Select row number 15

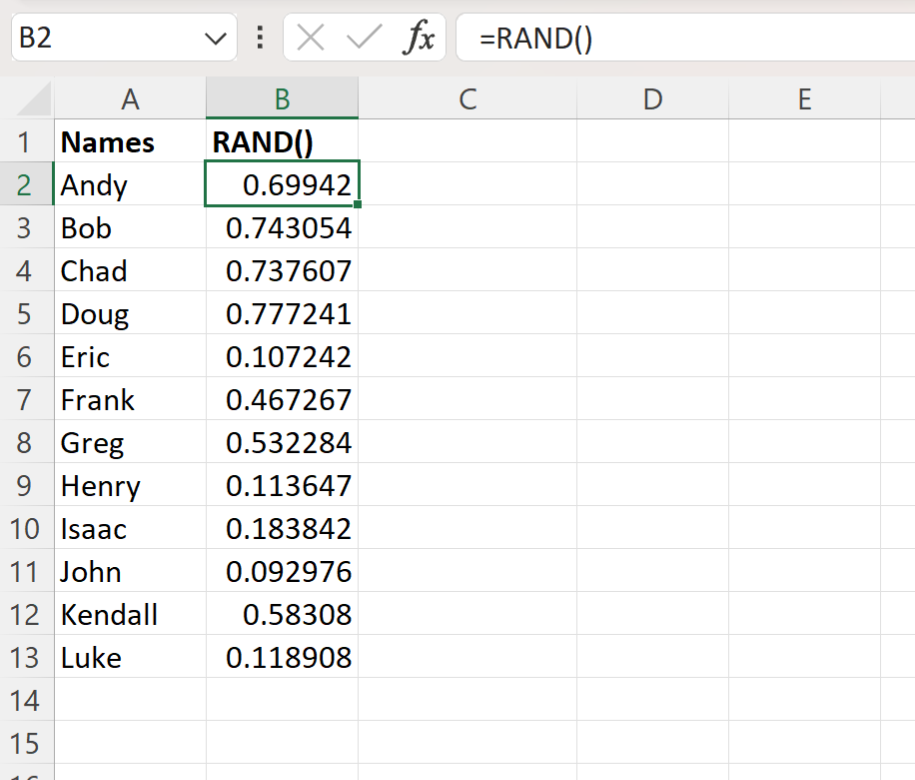click(27, 743)
